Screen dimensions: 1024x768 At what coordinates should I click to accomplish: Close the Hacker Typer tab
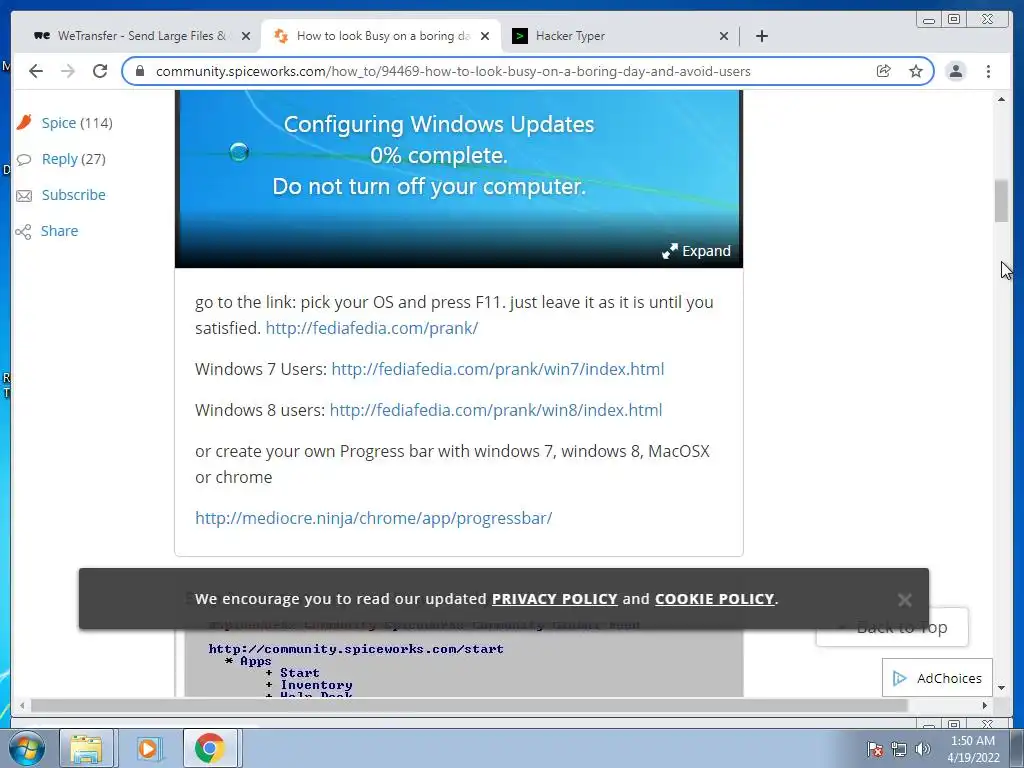(724, 36)
